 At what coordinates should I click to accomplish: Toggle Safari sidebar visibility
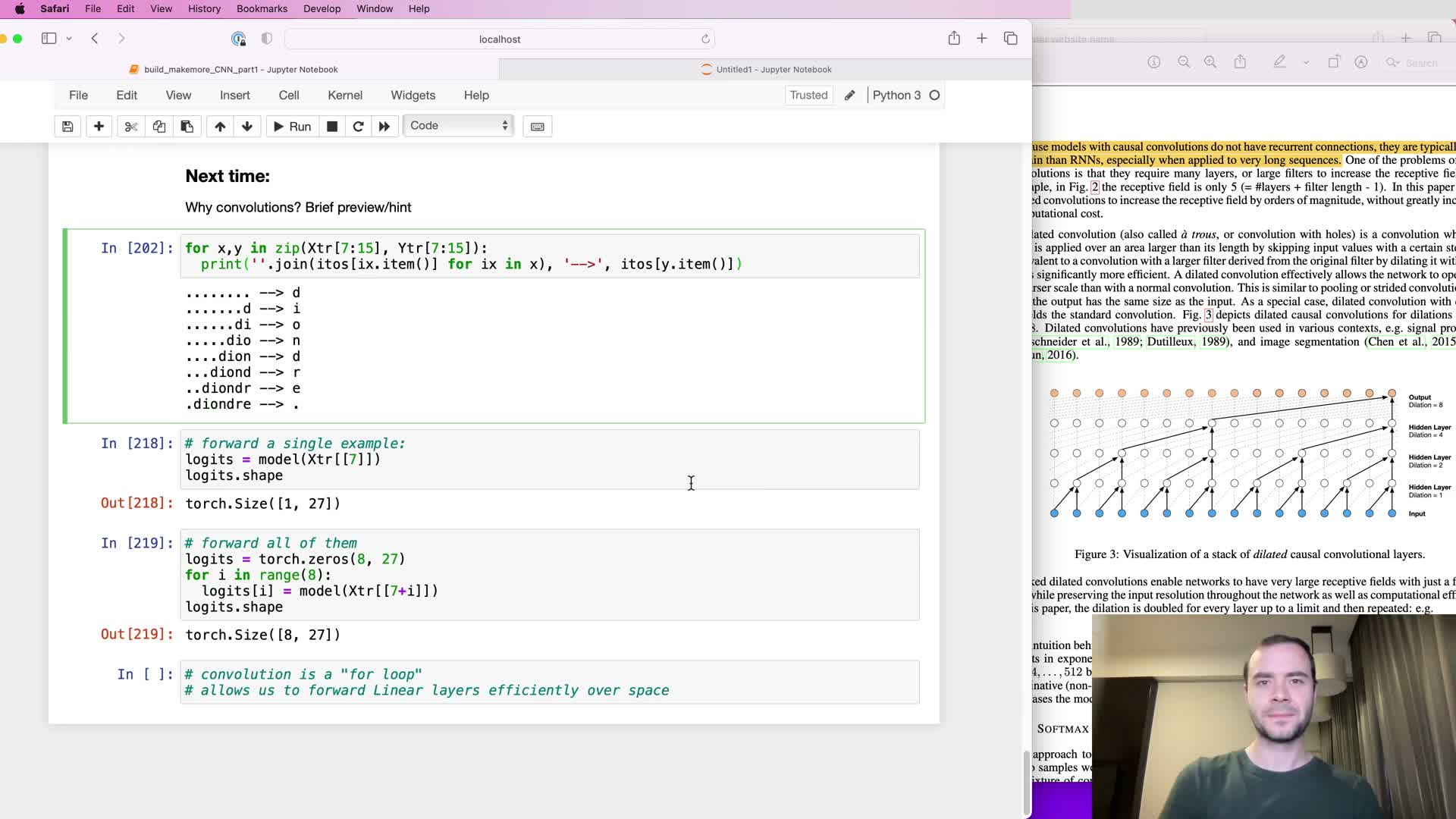49,39
